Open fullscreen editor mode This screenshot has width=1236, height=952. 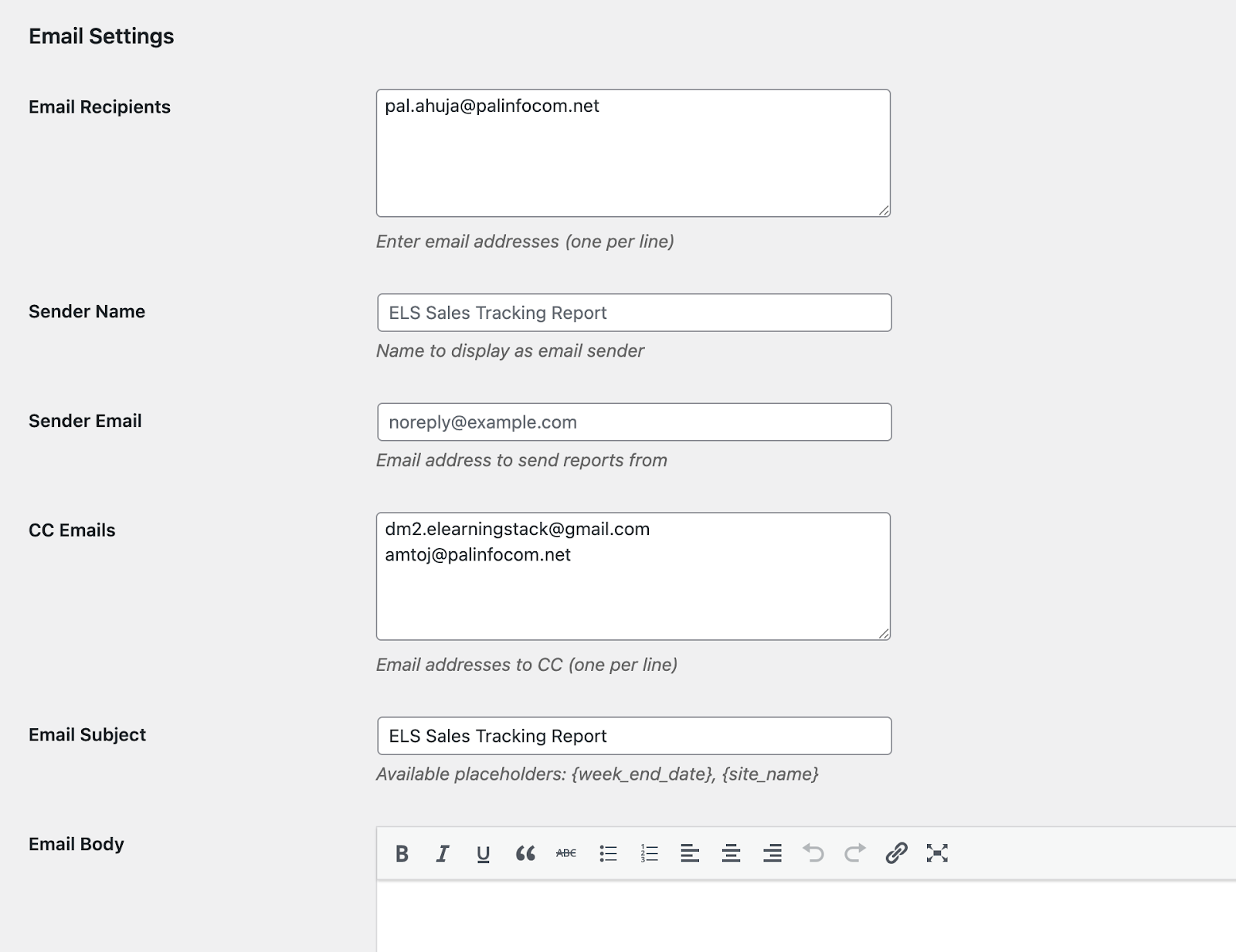937,853
